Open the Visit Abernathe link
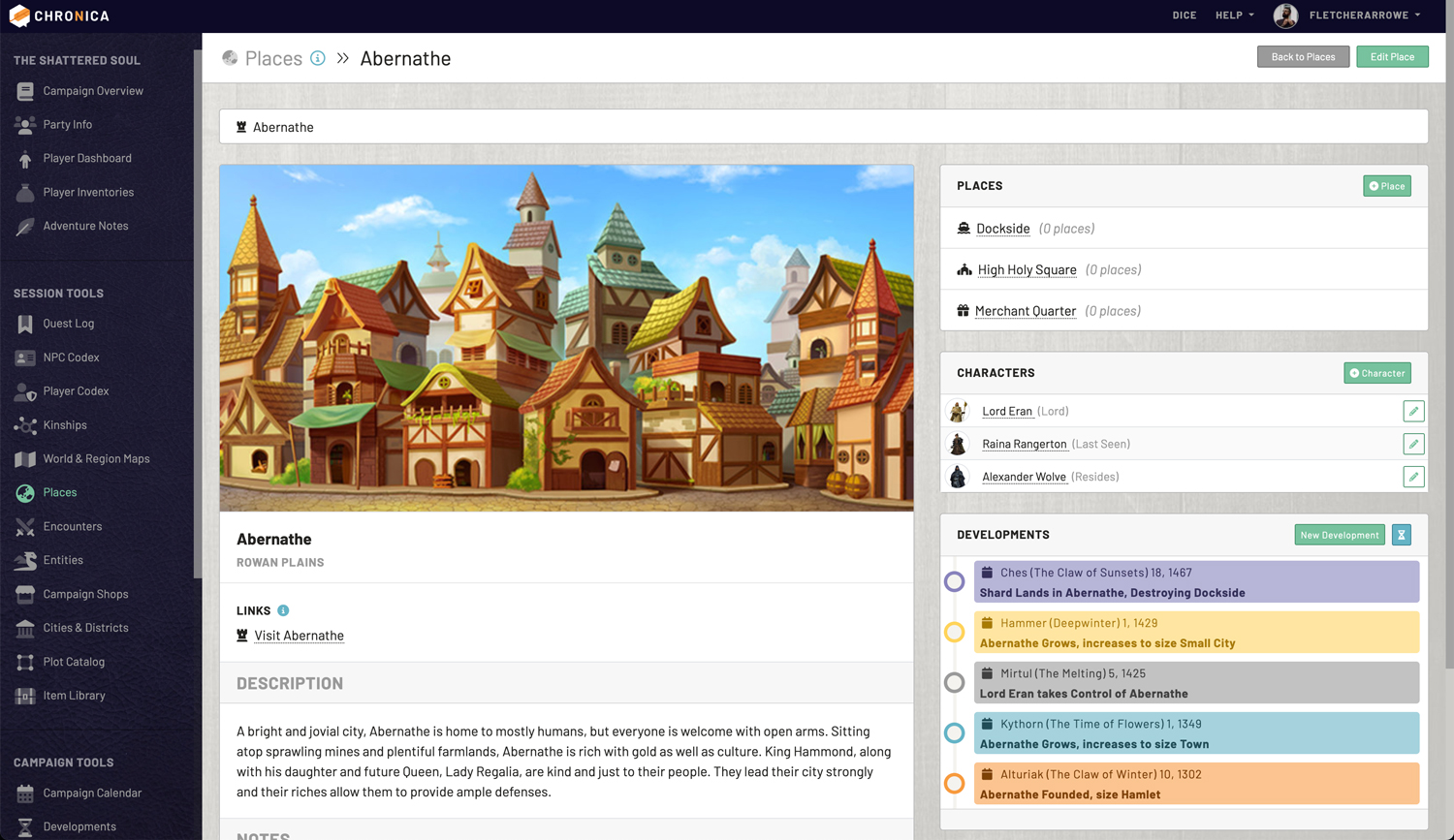Viewport: 1454px width, 840px height. (x=299, y=636)
